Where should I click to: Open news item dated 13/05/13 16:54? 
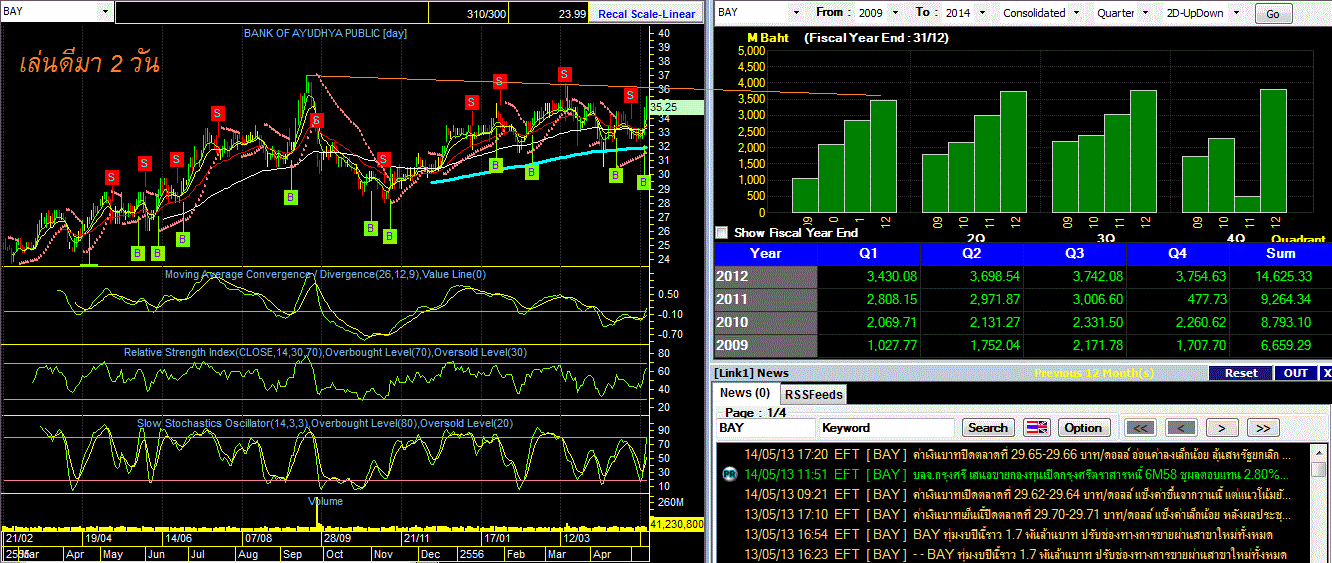[1015, 534]
